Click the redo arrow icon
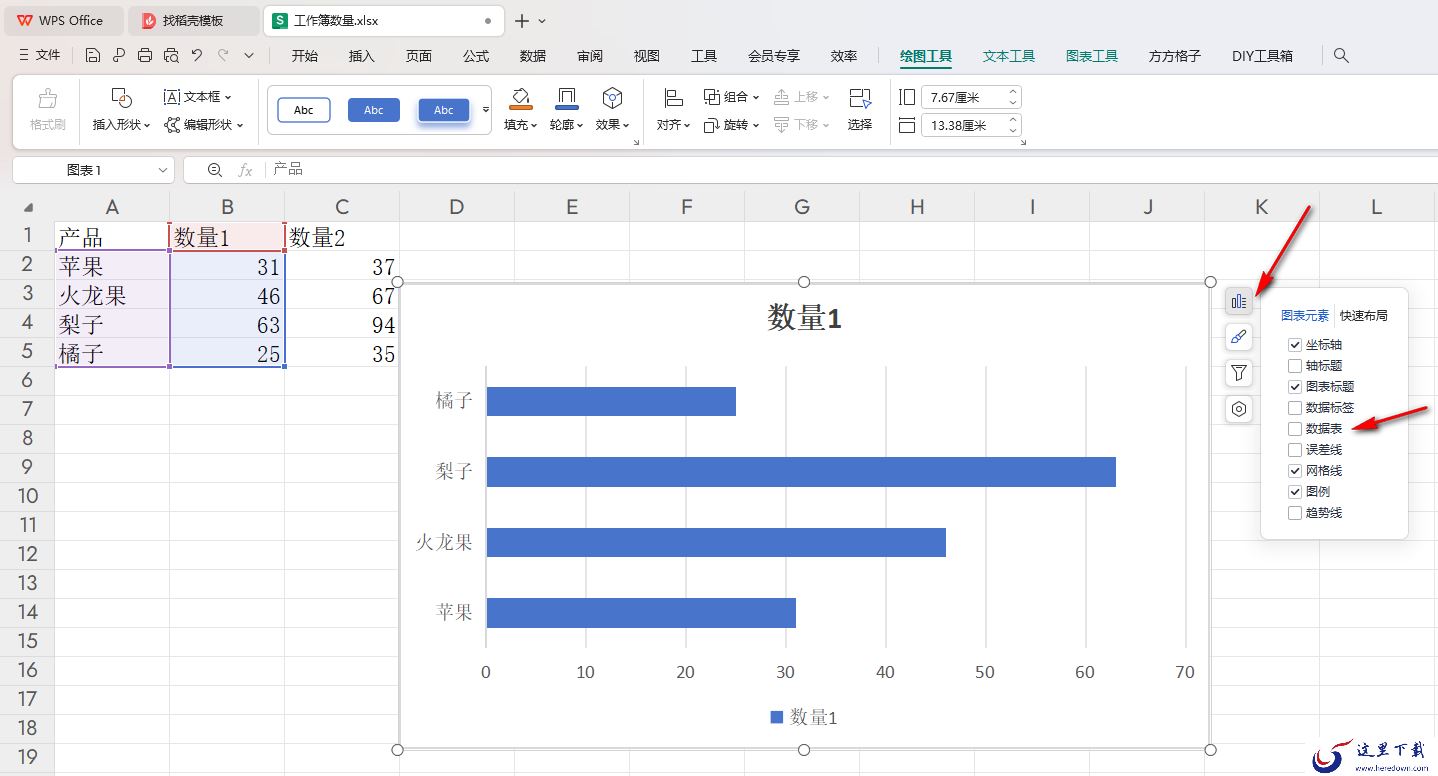1438x776 pixels. tap(223, 56)
